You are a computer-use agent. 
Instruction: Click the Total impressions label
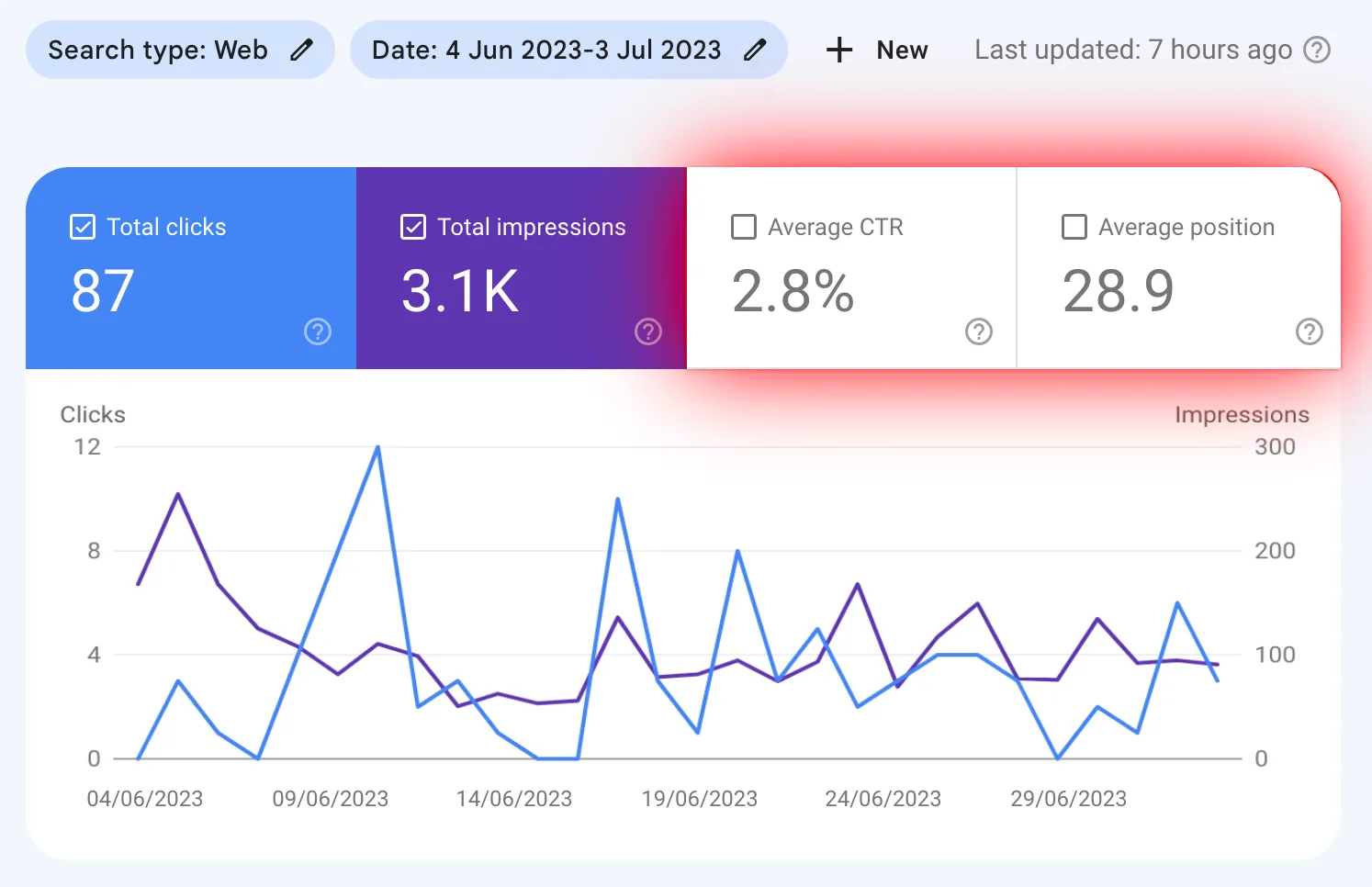[532, 227]
